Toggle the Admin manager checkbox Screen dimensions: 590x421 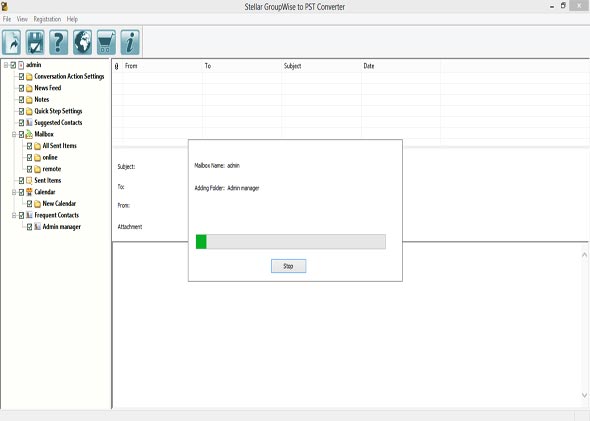click(29, 227)
